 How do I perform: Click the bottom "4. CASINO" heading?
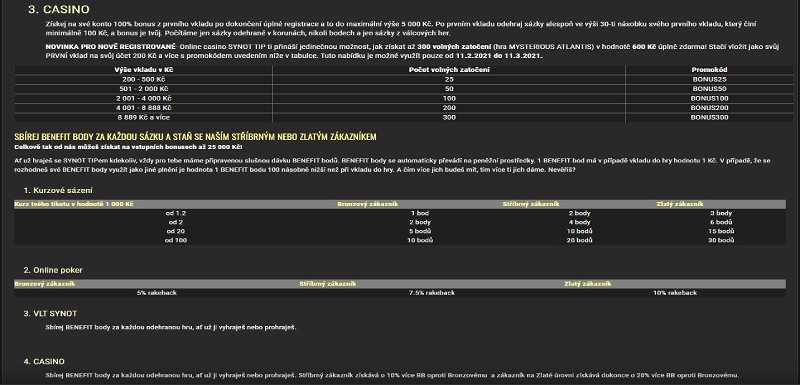(x=44, y=362)
